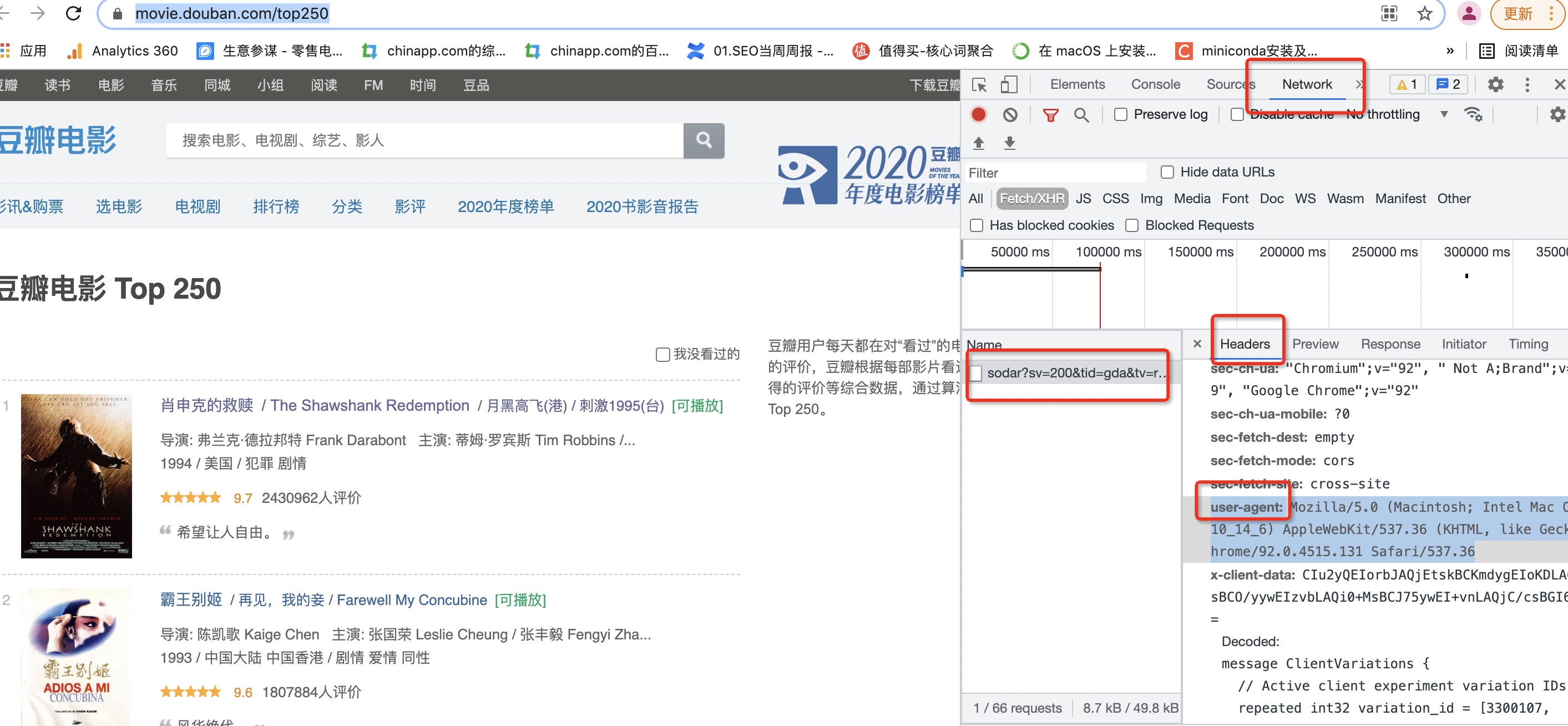The height and width of the screenshot is (726, 1568).
Task: Open Network panel settings gear
Action: (1557, 114)
